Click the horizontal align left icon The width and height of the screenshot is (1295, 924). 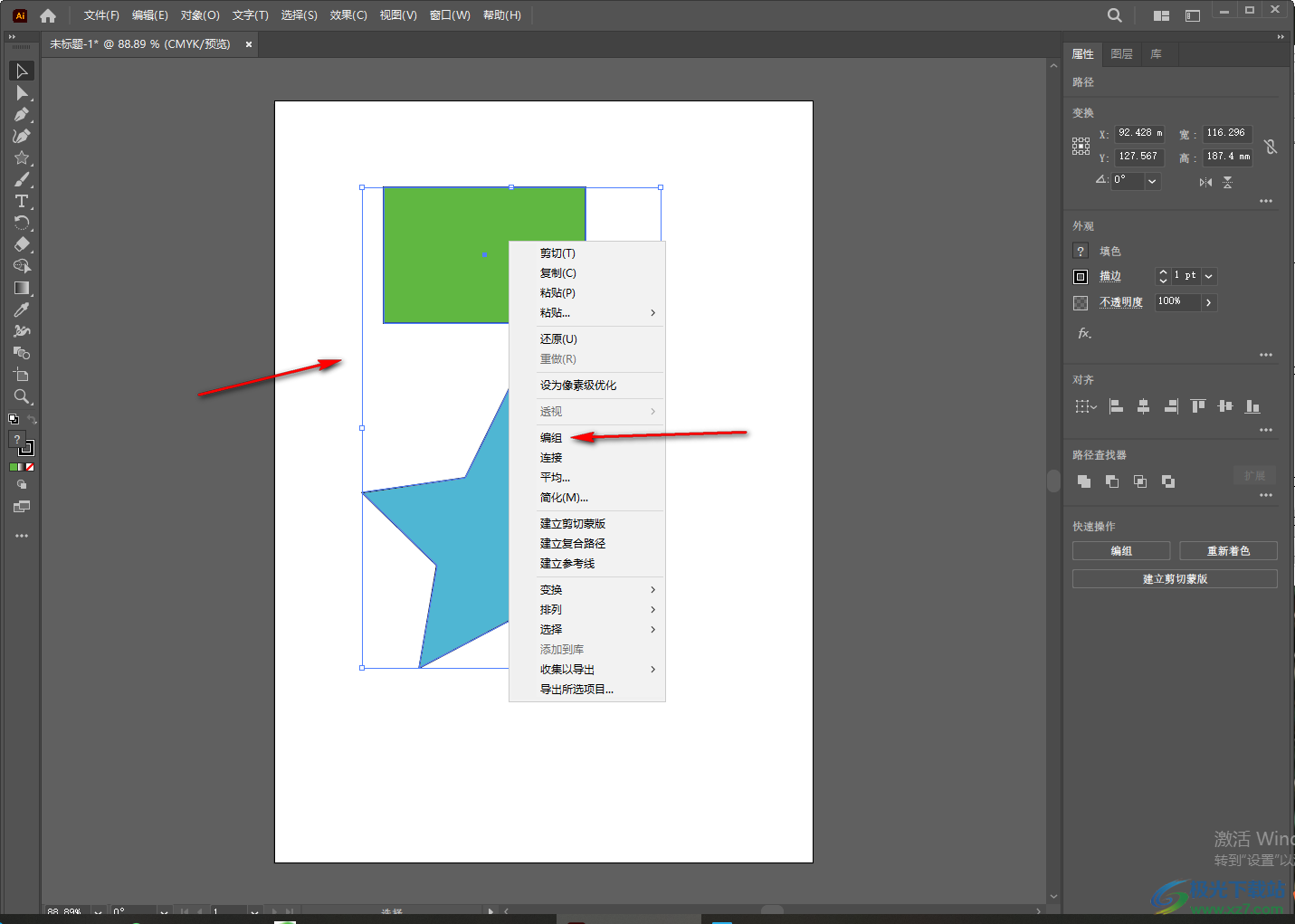[1116, 406]
